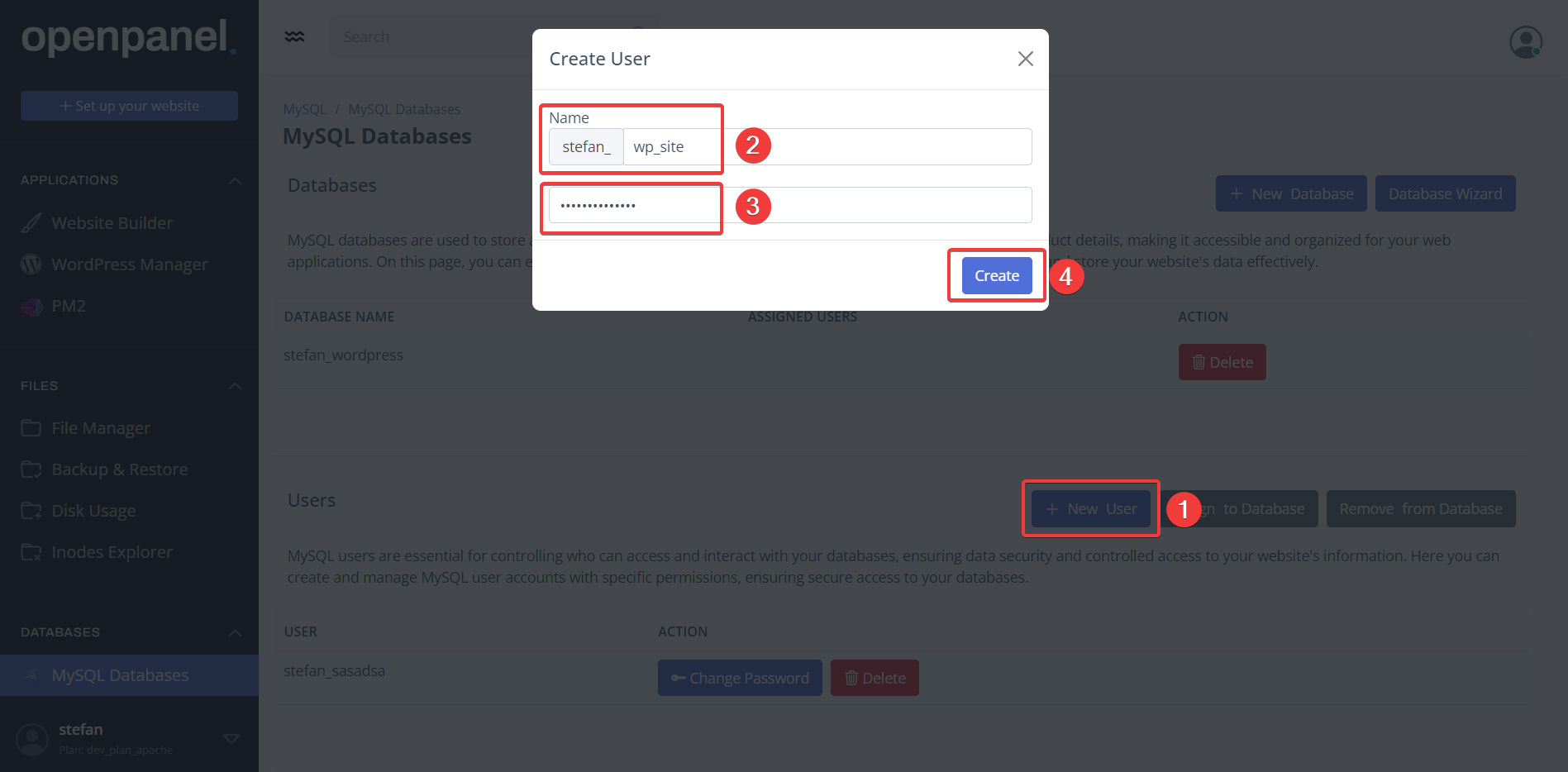Click the MySQL breadcrumb link
The height and width of the screenshot is (772, 1568).
pos(304,109)
